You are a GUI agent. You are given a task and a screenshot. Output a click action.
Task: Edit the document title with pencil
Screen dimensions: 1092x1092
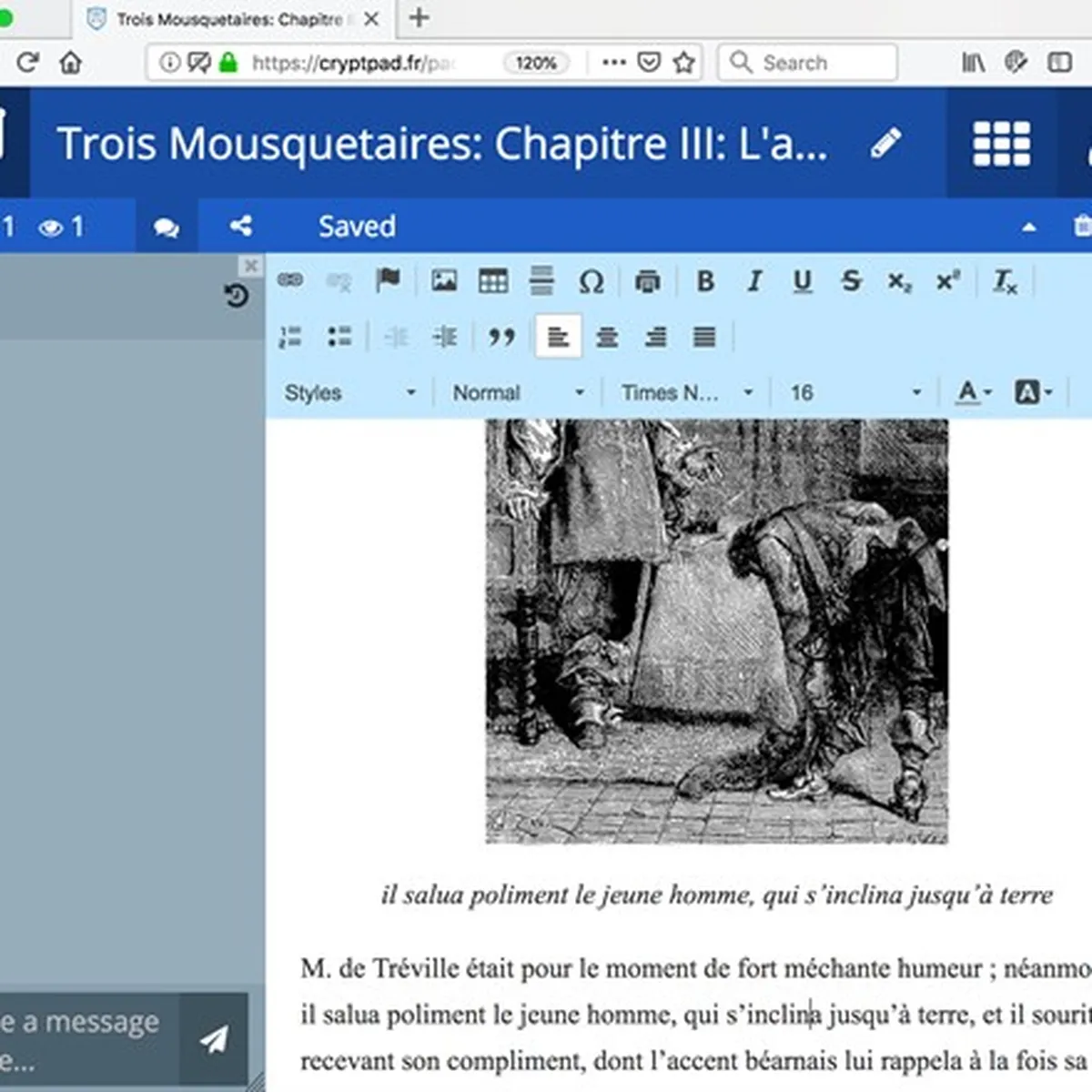coord(885,143)
